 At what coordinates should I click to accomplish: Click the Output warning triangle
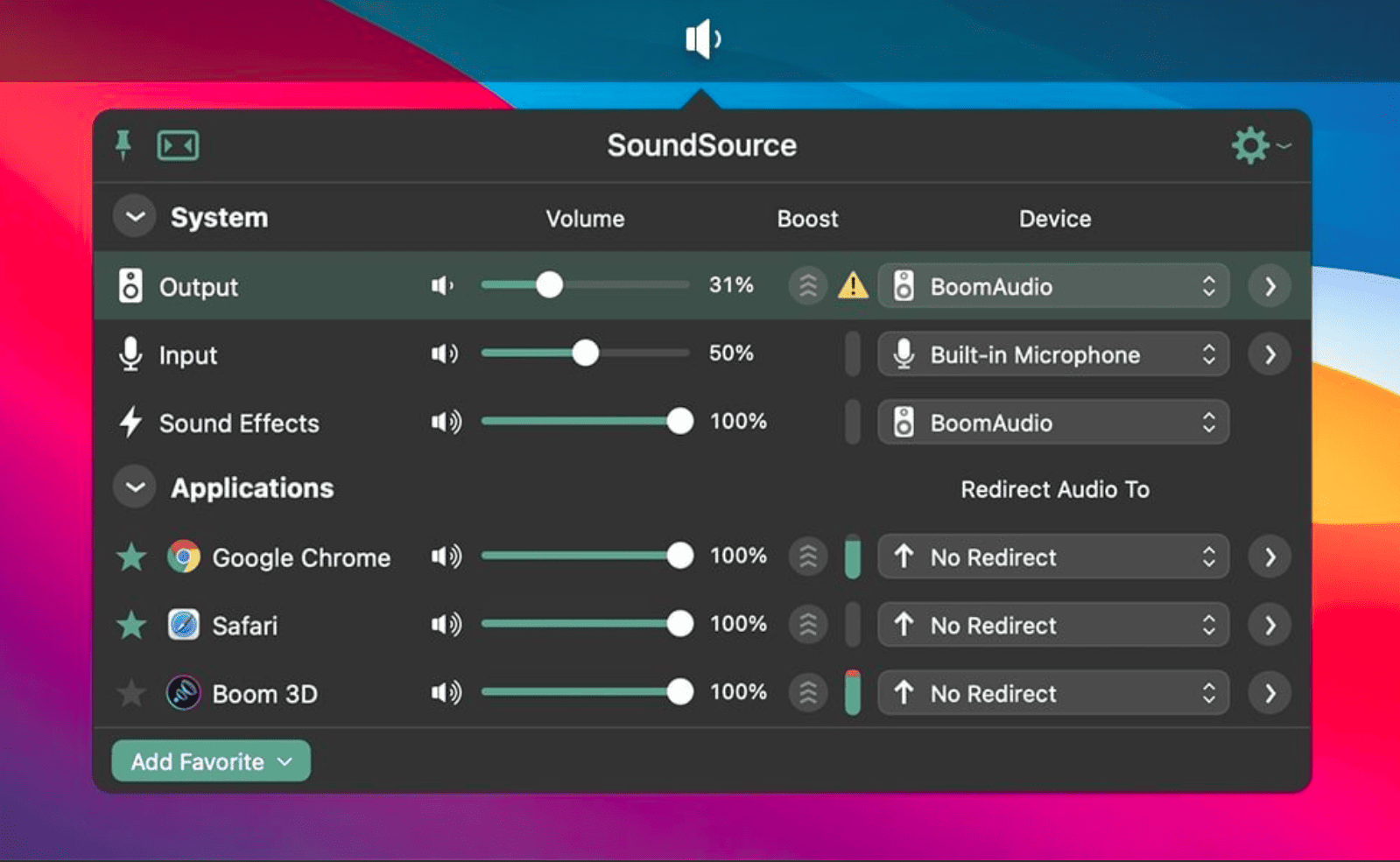click(x=853, y=286)
